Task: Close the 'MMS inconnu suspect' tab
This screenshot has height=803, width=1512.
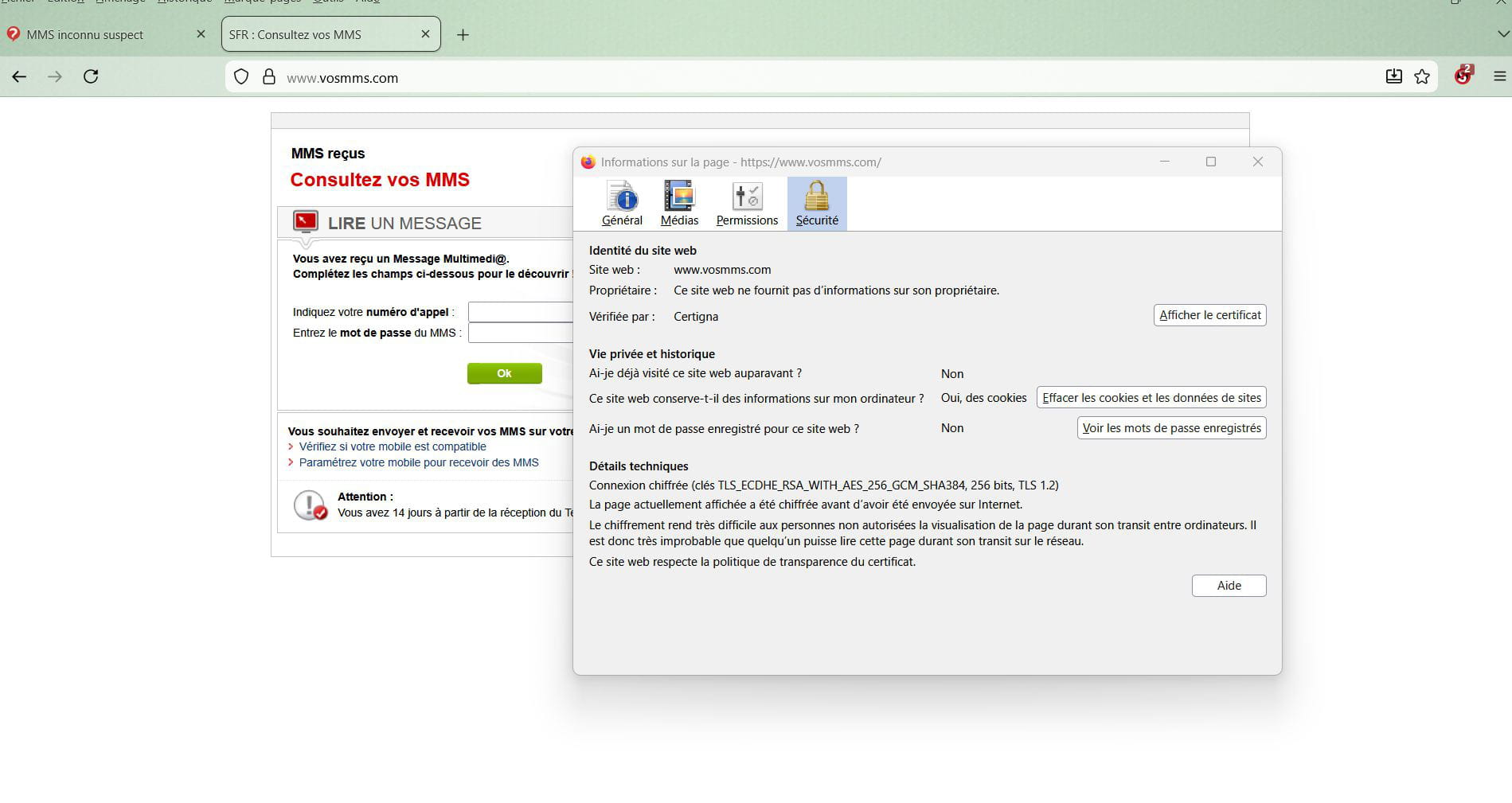Action: click(x=201, y=34)
